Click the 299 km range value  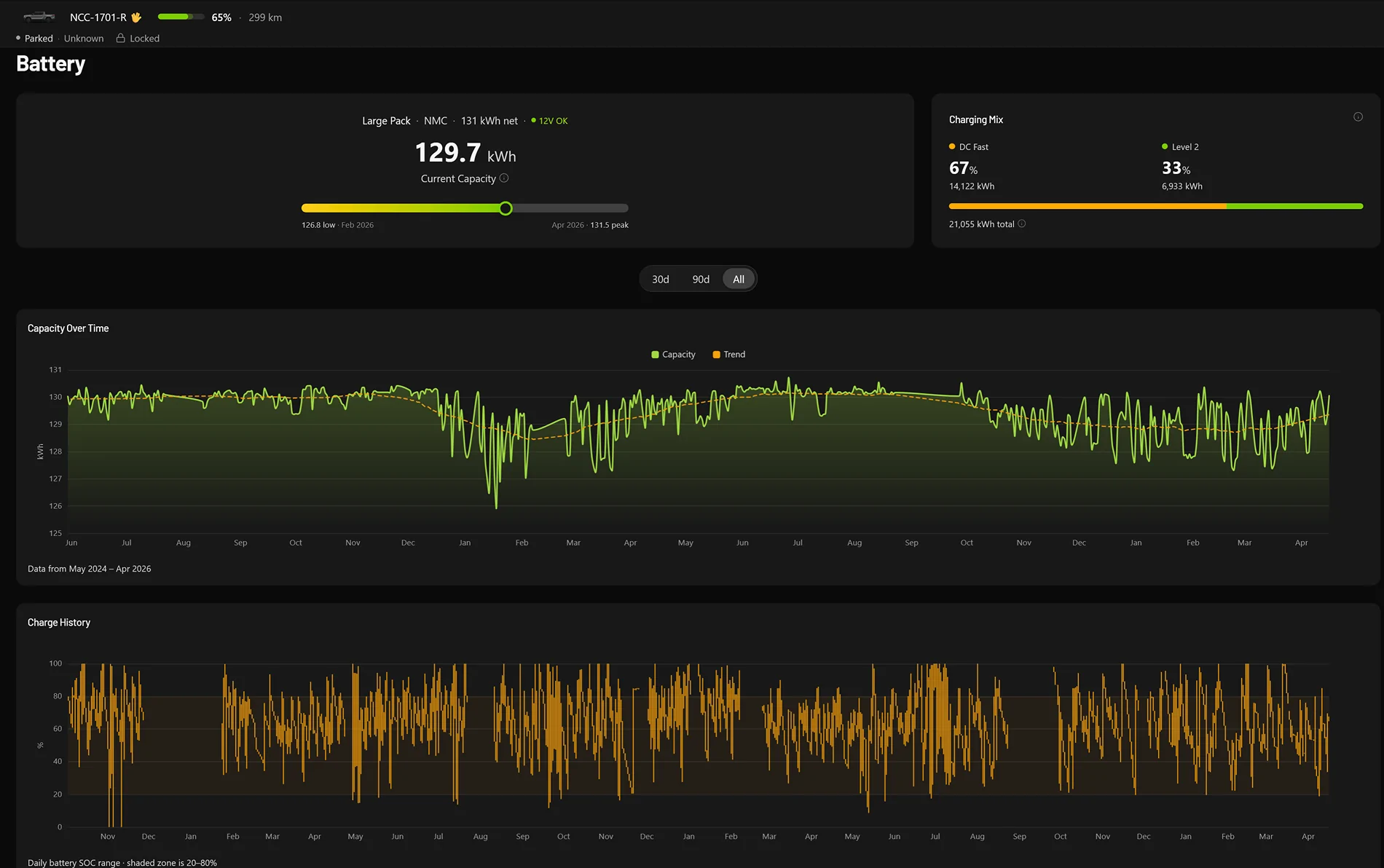[x=265, y=17]
